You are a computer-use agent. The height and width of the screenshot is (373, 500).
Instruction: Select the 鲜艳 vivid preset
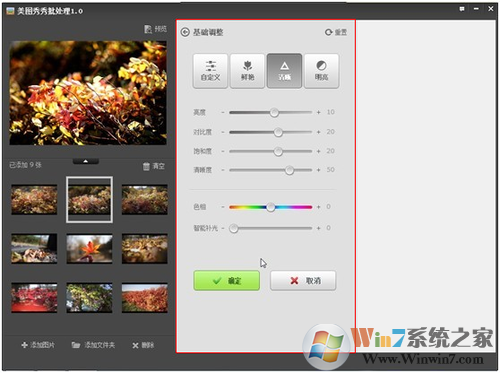tap(247, 71)
